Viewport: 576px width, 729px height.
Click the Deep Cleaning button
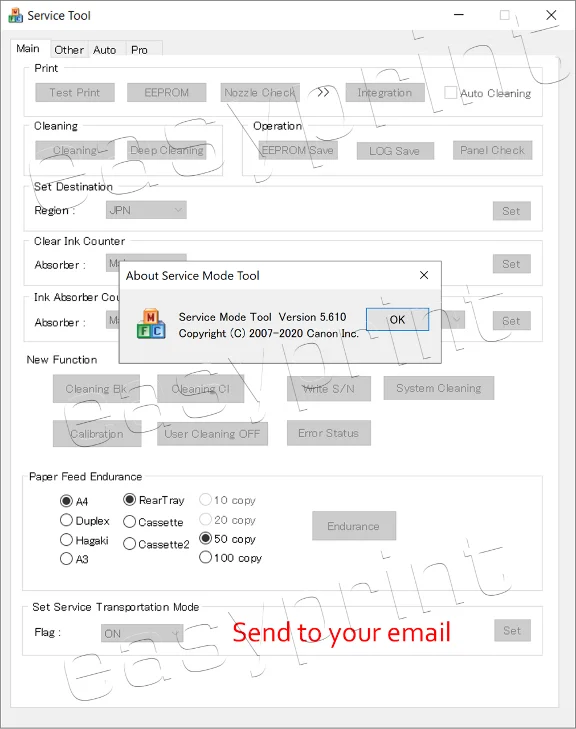point(166,150)
